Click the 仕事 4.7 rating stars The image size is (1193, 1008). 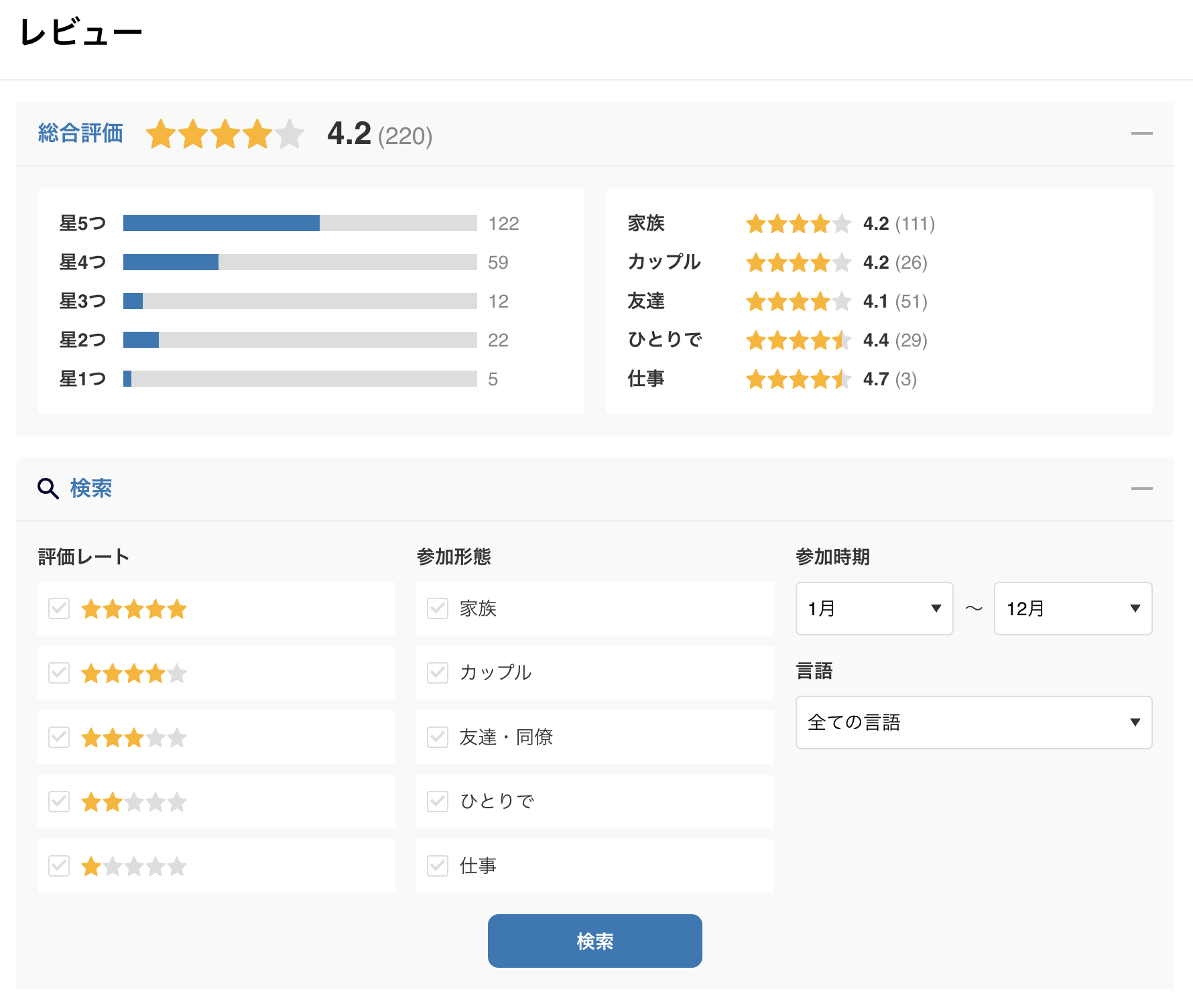point(798,379)
